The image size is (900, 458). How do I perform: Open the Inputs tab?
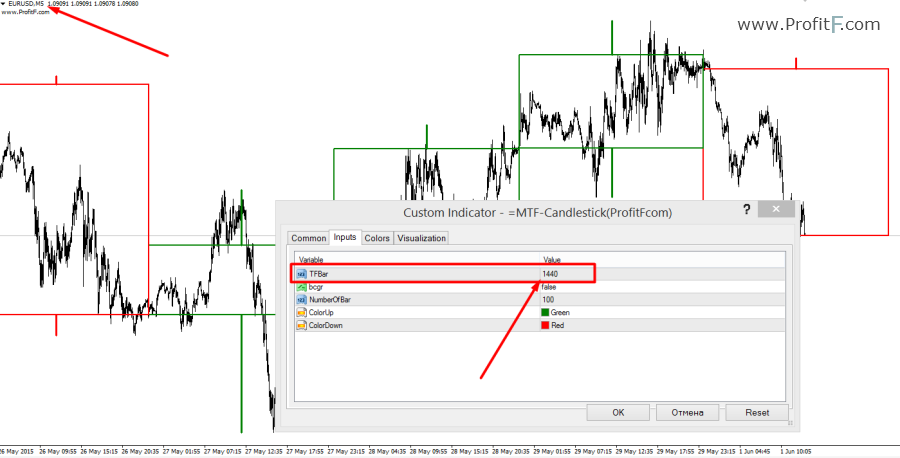(345, 237)
